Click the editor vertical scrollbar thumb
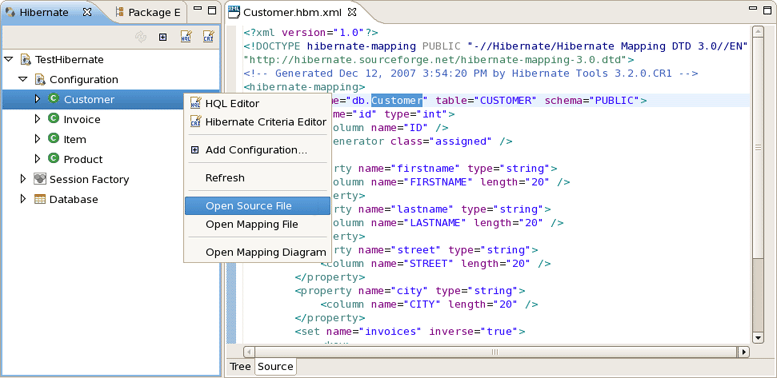Image resolution: width=777 pixels, height=378 pixels. (757, 148)
